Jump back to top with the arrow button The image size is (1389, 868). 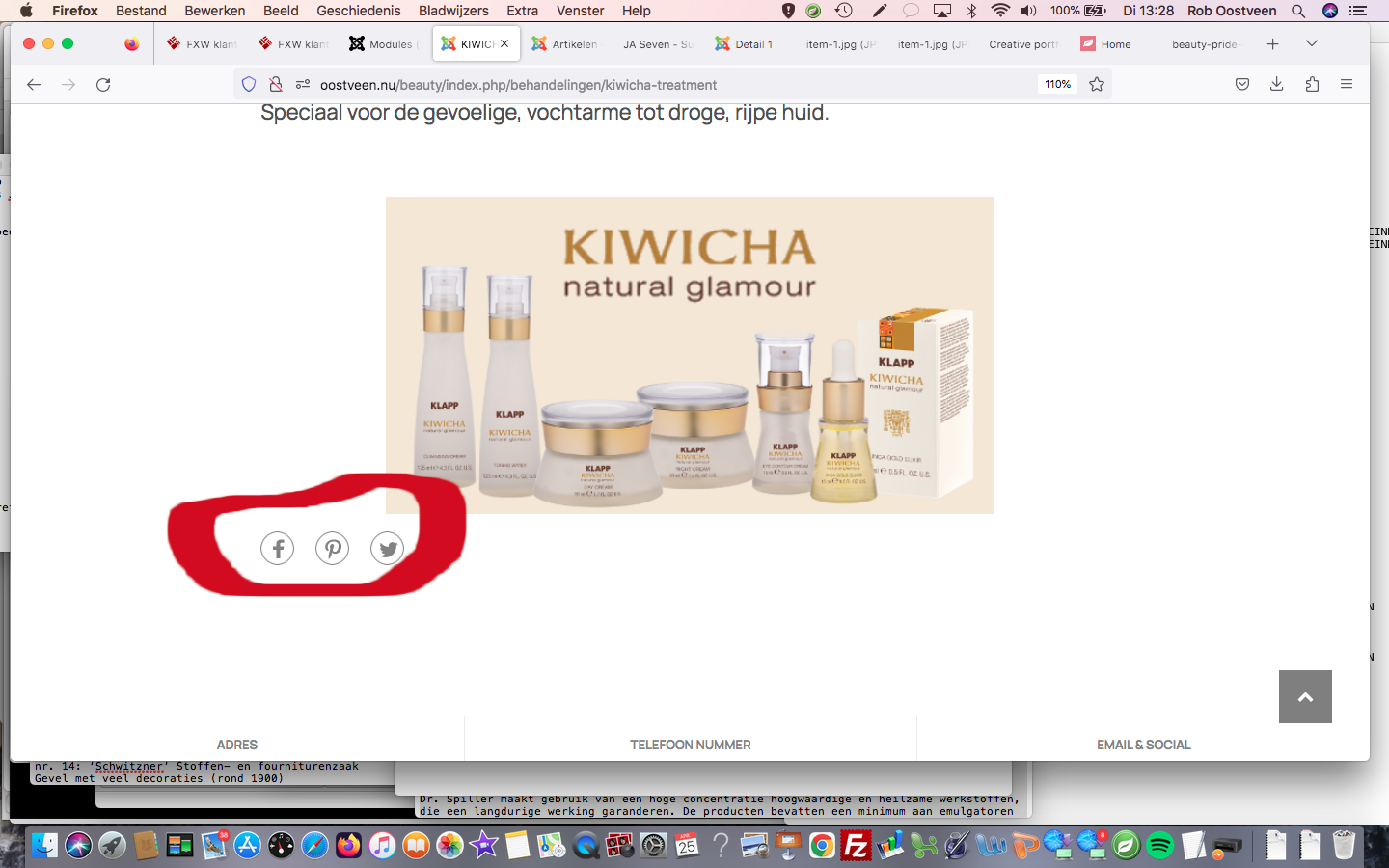1305,697
